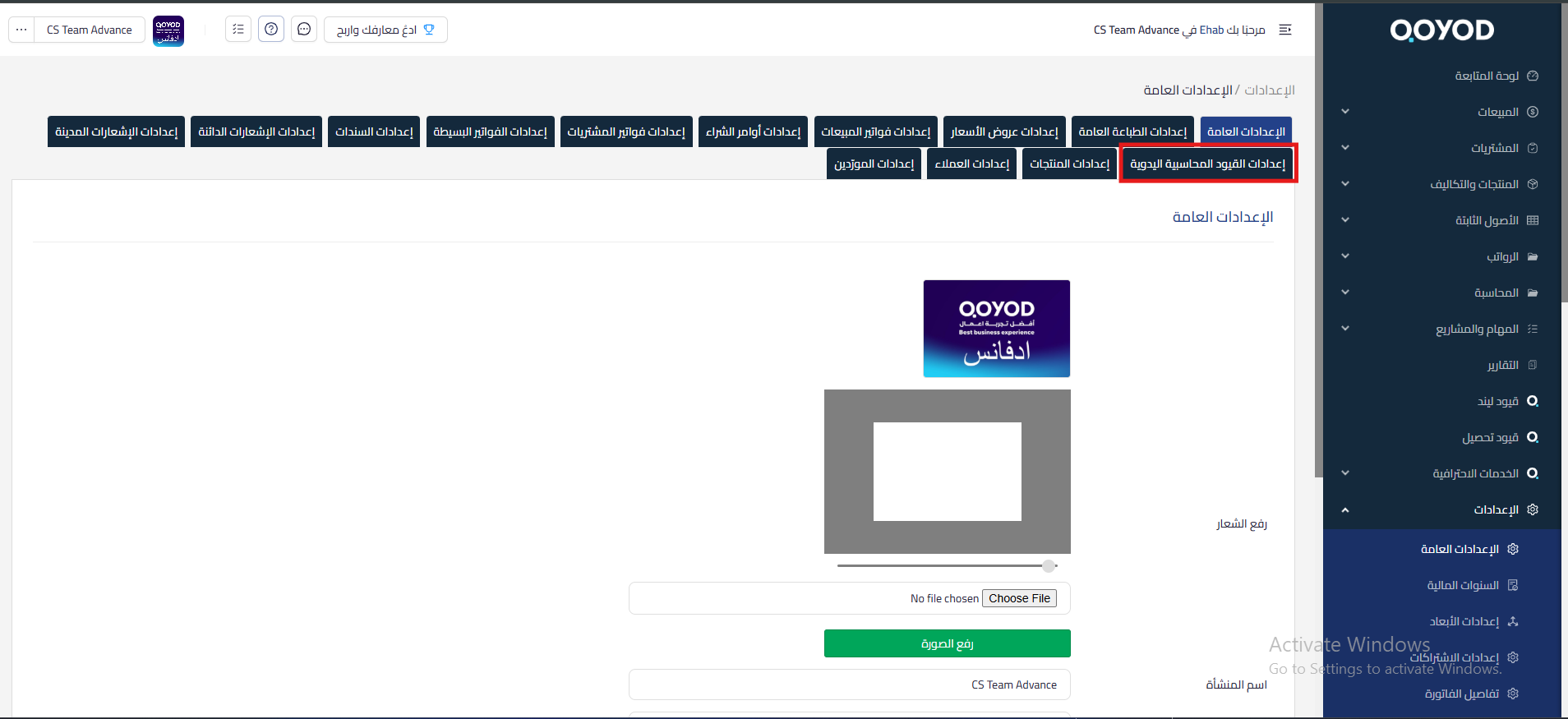Image resolution: width=1568 pixels, height=719 pixels.
Task: Open لوحة المتابعة dashboard icon
Action: (1533, 76)
